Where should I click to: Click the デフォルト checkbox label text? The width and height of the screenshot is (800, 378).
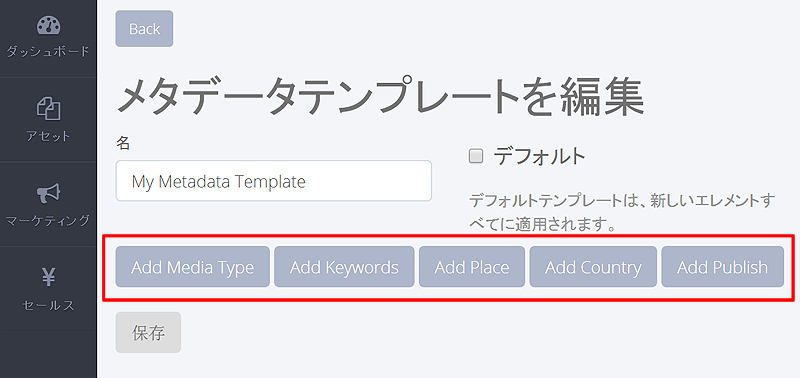539,156
